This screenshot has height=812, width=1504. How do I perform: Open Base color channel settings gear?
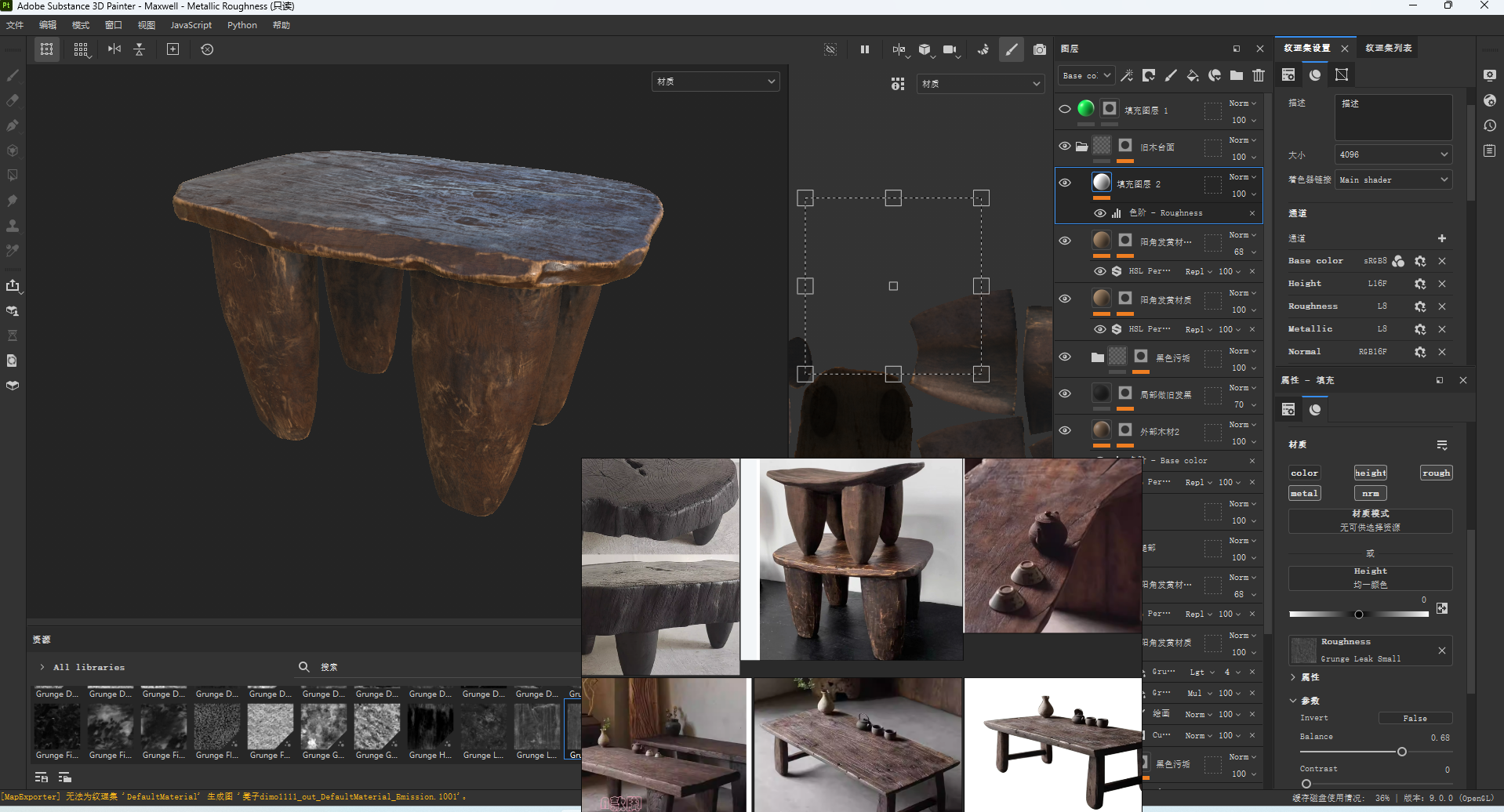tap(1420, 261)
